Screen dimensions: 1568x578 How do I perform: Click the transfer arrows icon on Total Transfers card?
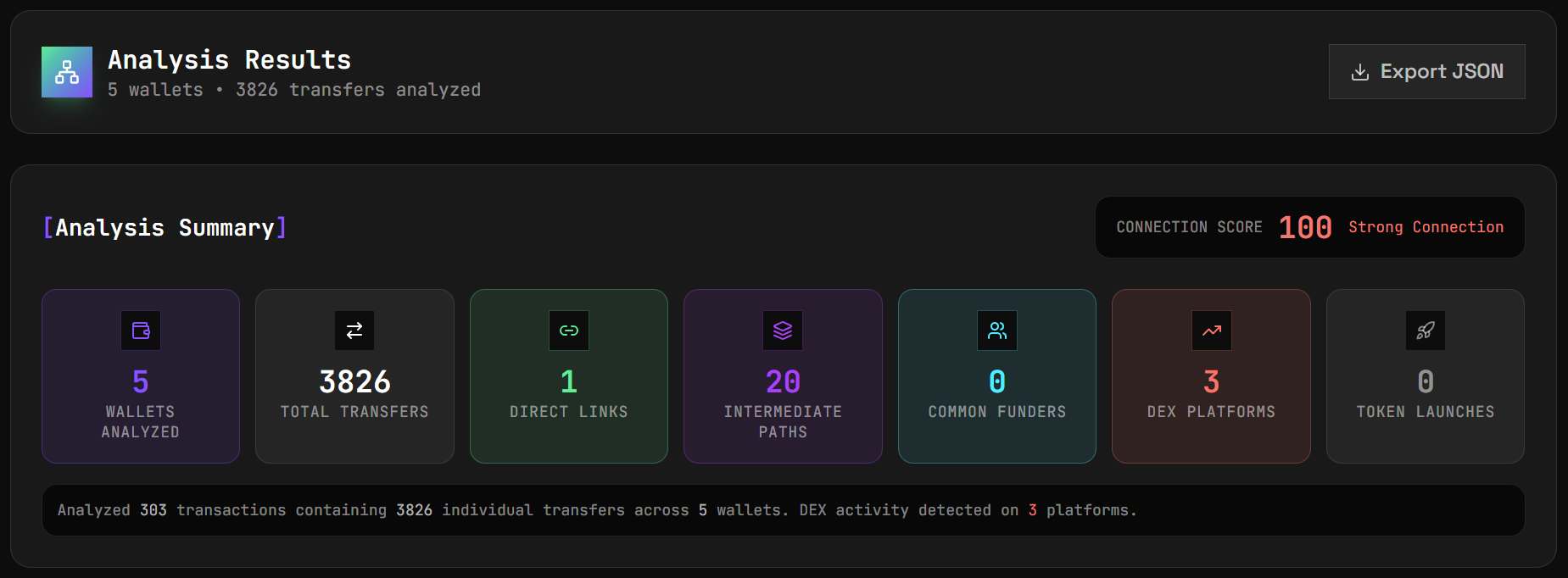[354, 331]
